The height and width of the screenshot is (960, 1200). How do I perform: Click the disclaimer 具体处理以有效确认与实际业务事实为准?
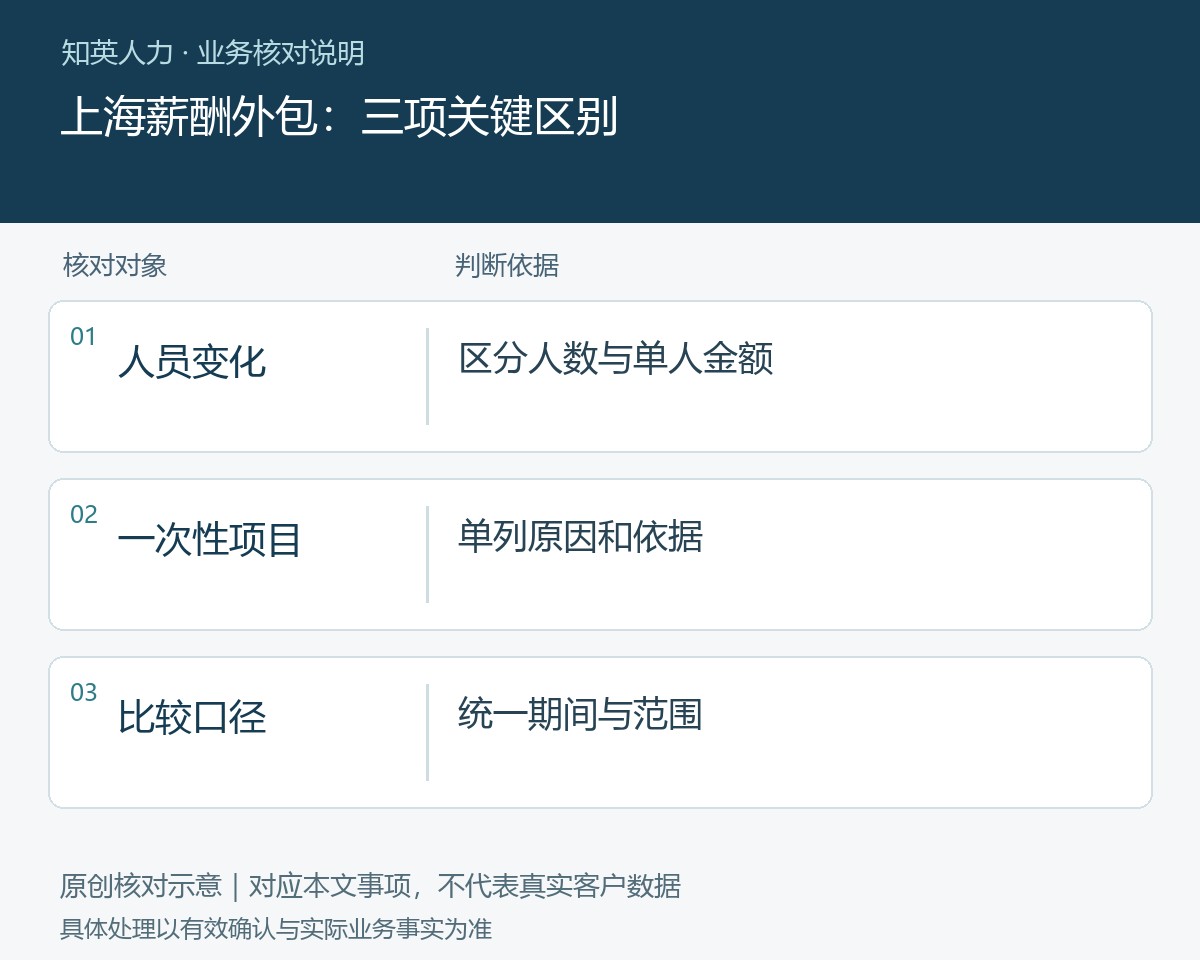(x=276, y=929)
